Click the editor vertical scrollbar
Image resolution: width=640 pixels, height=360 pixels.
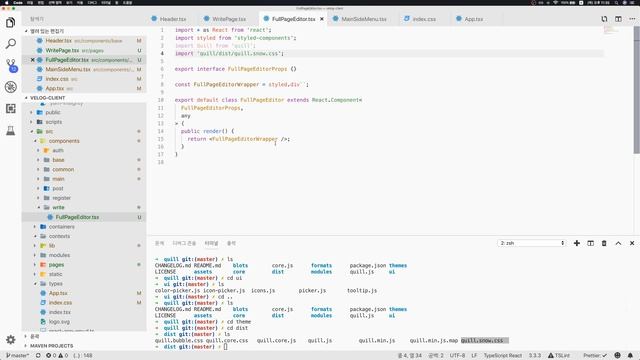click(636, 90)
